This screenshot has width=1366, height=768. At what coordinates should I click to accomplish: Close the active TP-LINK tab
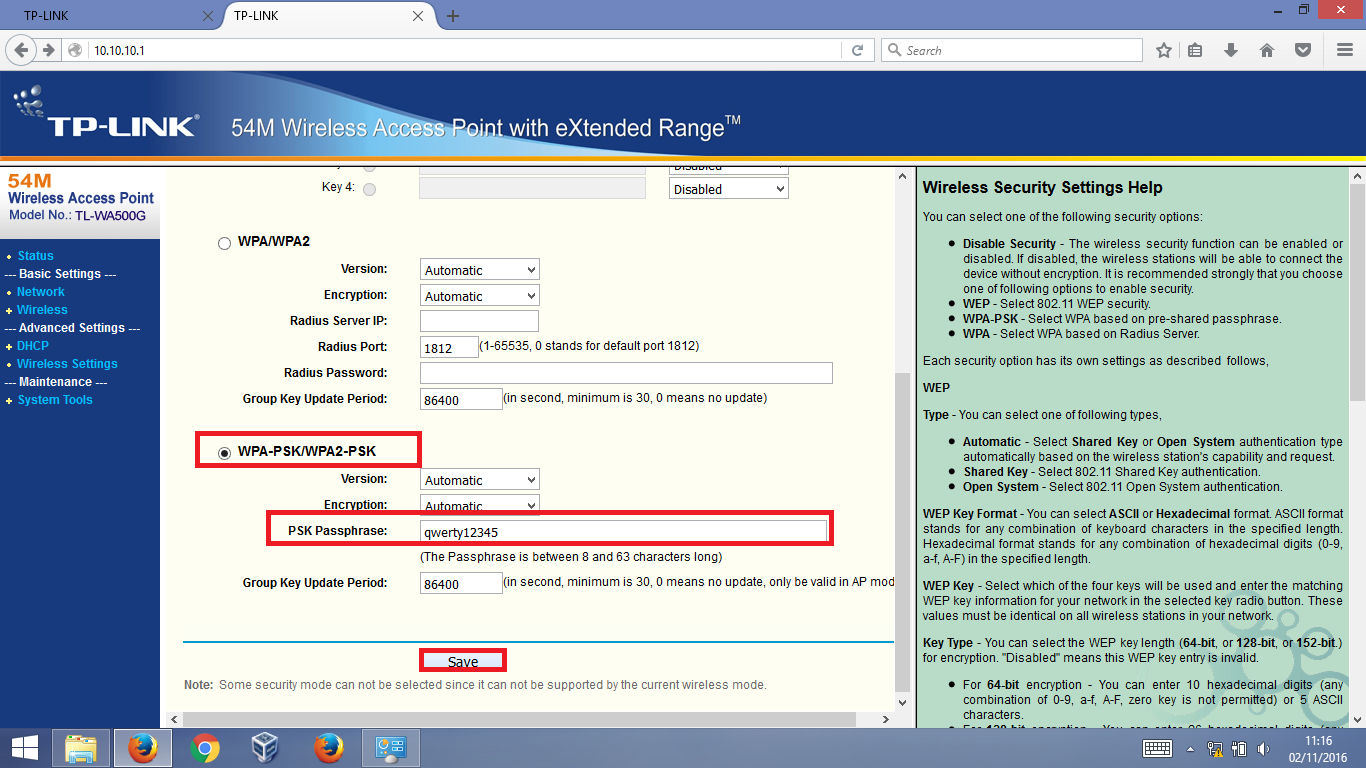coord(417,16)
